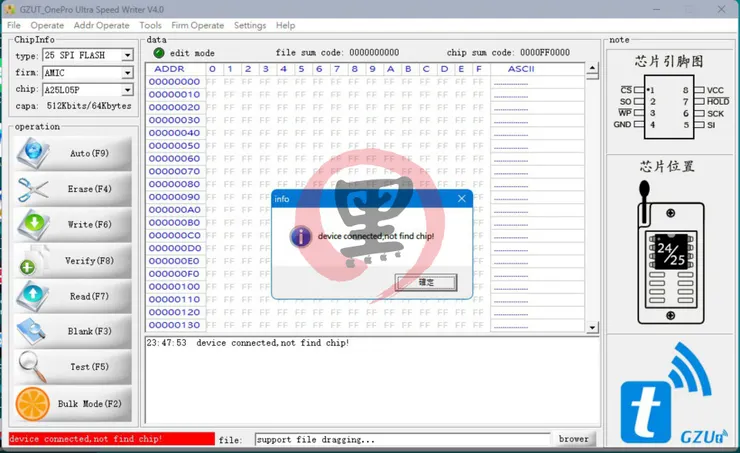This screenshot has width=740, height=453.
Task: Click the blue info icon in dialog
Action: pos(301,236)
